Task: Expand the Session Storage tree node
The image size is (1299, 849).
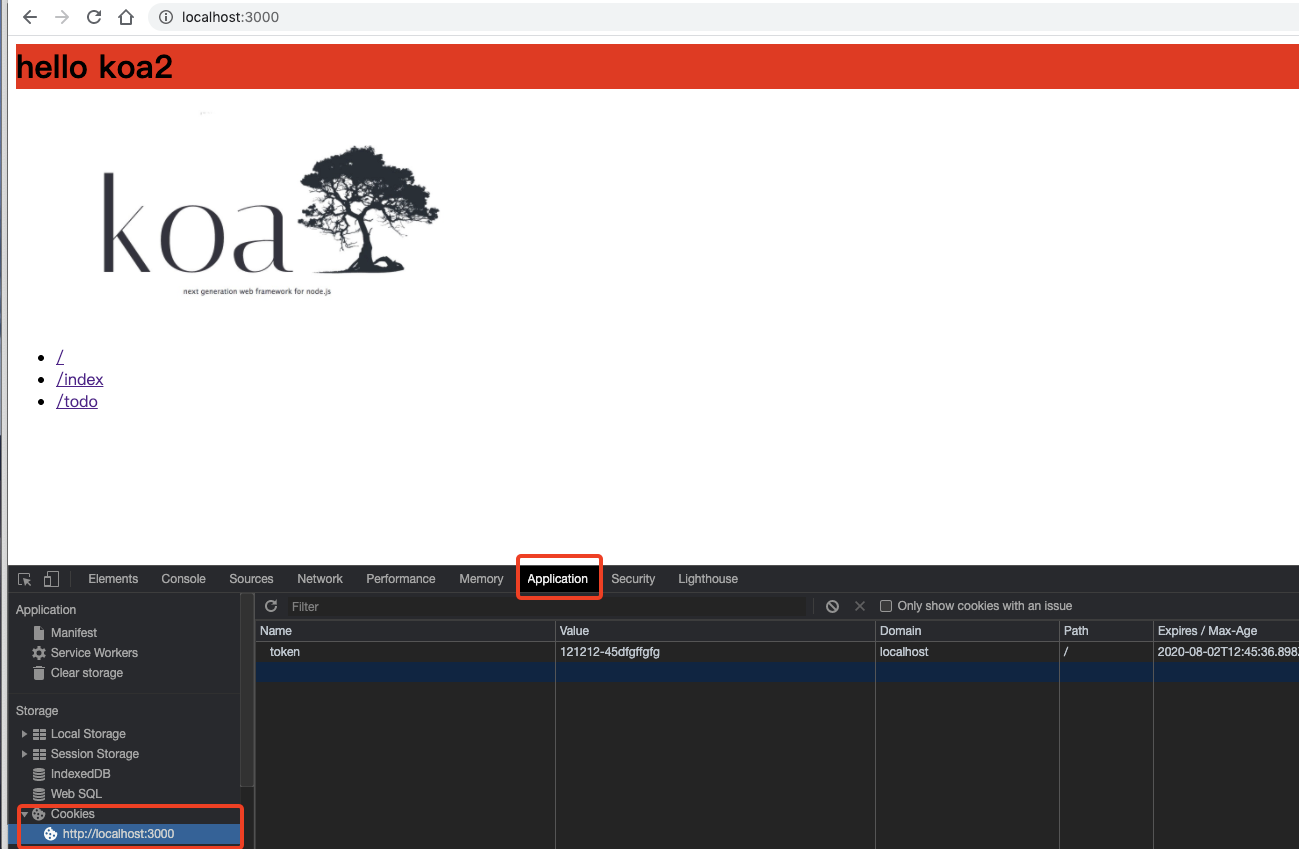Action: (x=24, y=754)
